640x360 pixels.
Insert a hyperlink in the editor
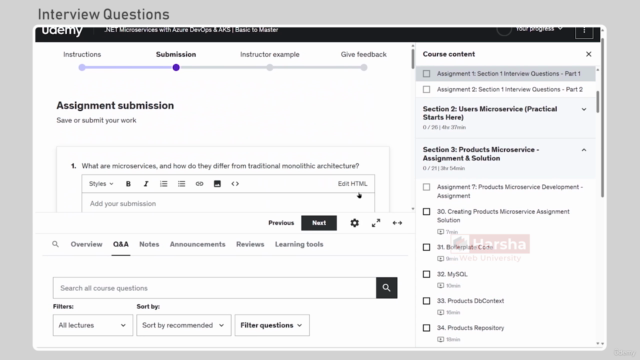pos(199,184)
